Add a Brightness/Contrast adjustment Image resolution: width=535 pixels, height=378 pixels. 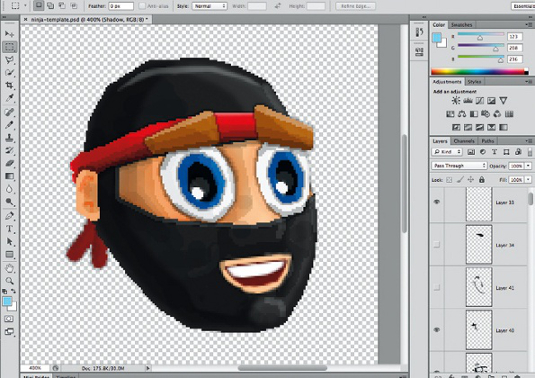coord(456,101)
